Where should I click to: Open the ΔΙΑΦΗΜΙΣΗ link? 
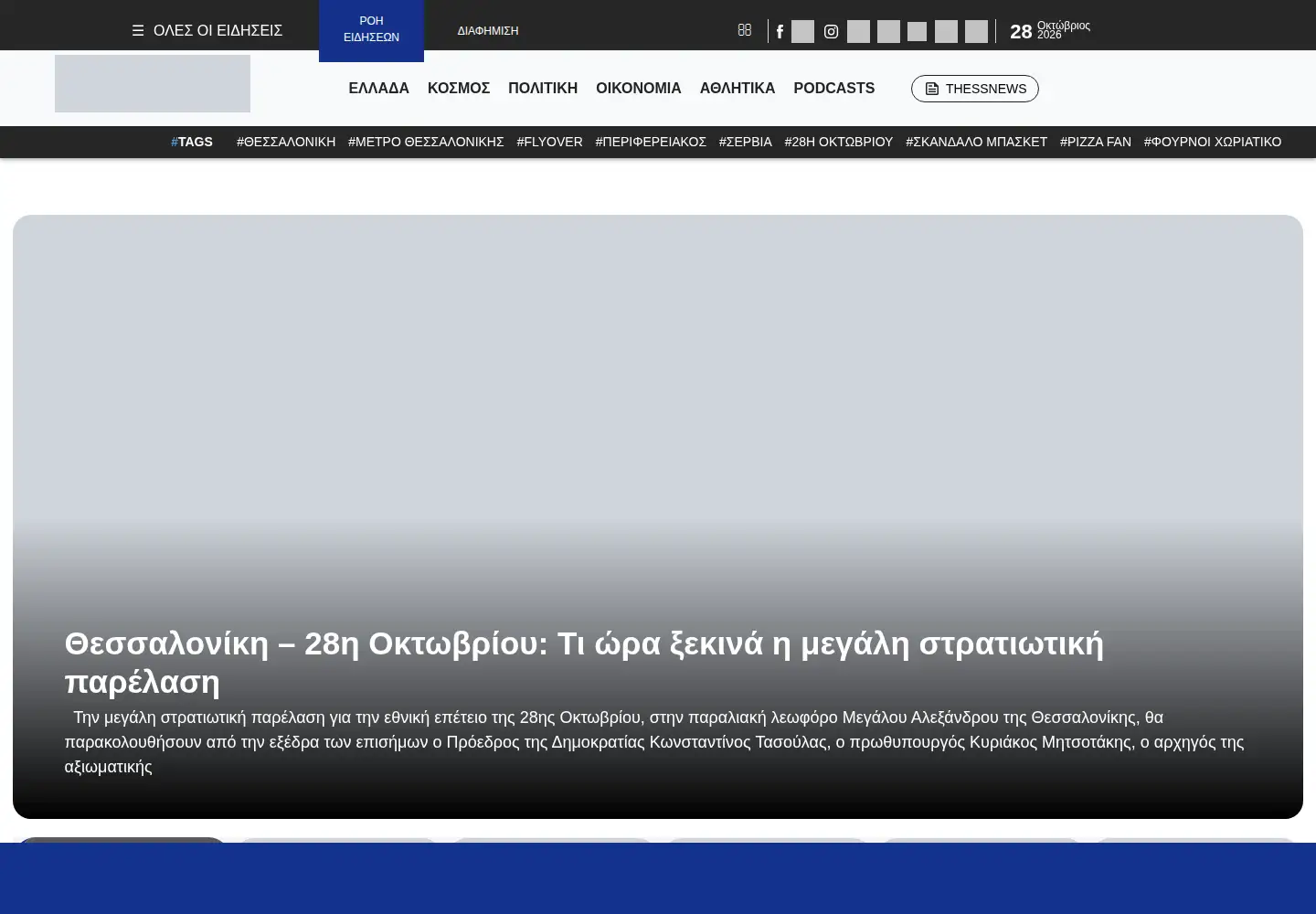click(488, 31)
